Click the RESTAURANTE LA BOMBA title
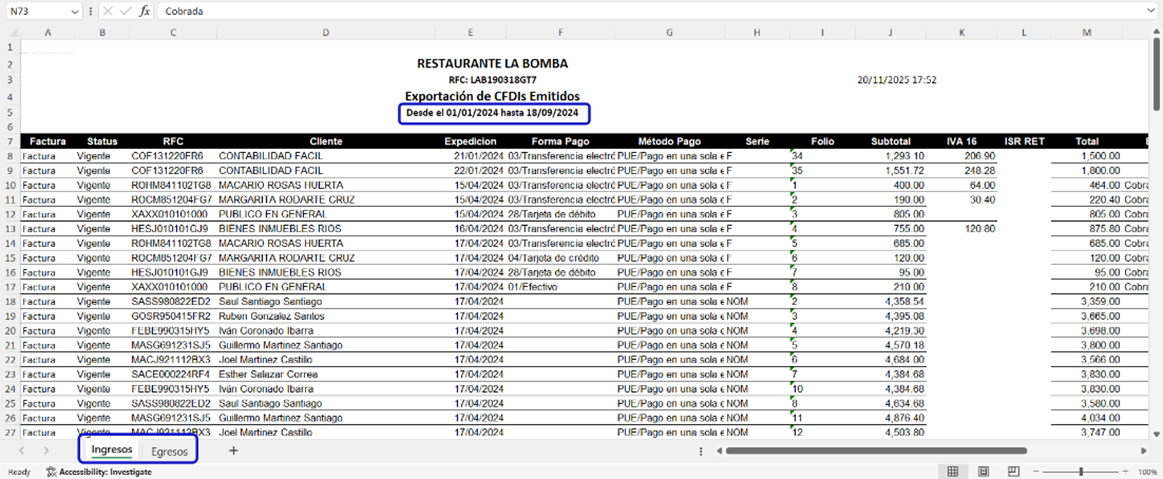The image size is (1163, 479). tap(493, 64)
